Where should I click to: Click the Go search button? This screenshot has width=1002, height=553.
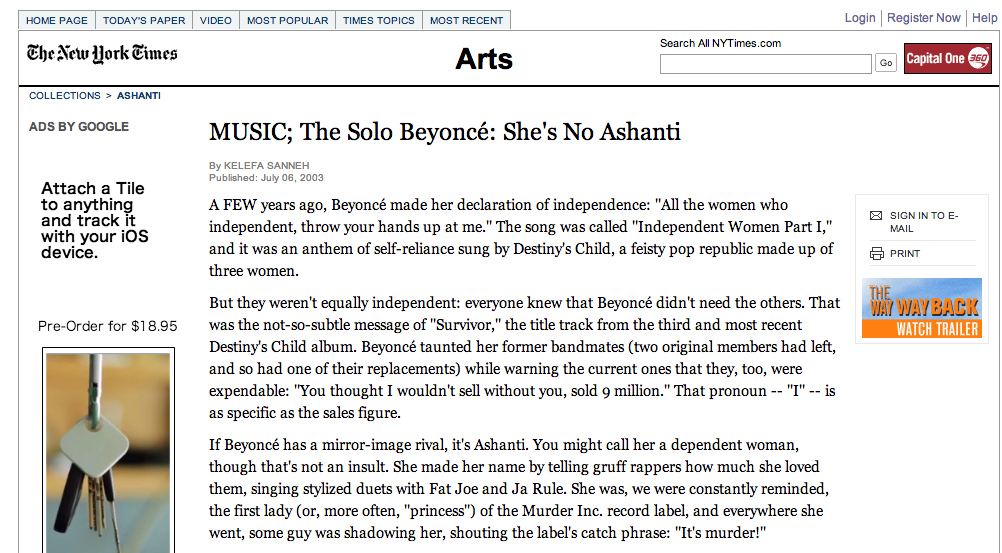coord(886,63)
